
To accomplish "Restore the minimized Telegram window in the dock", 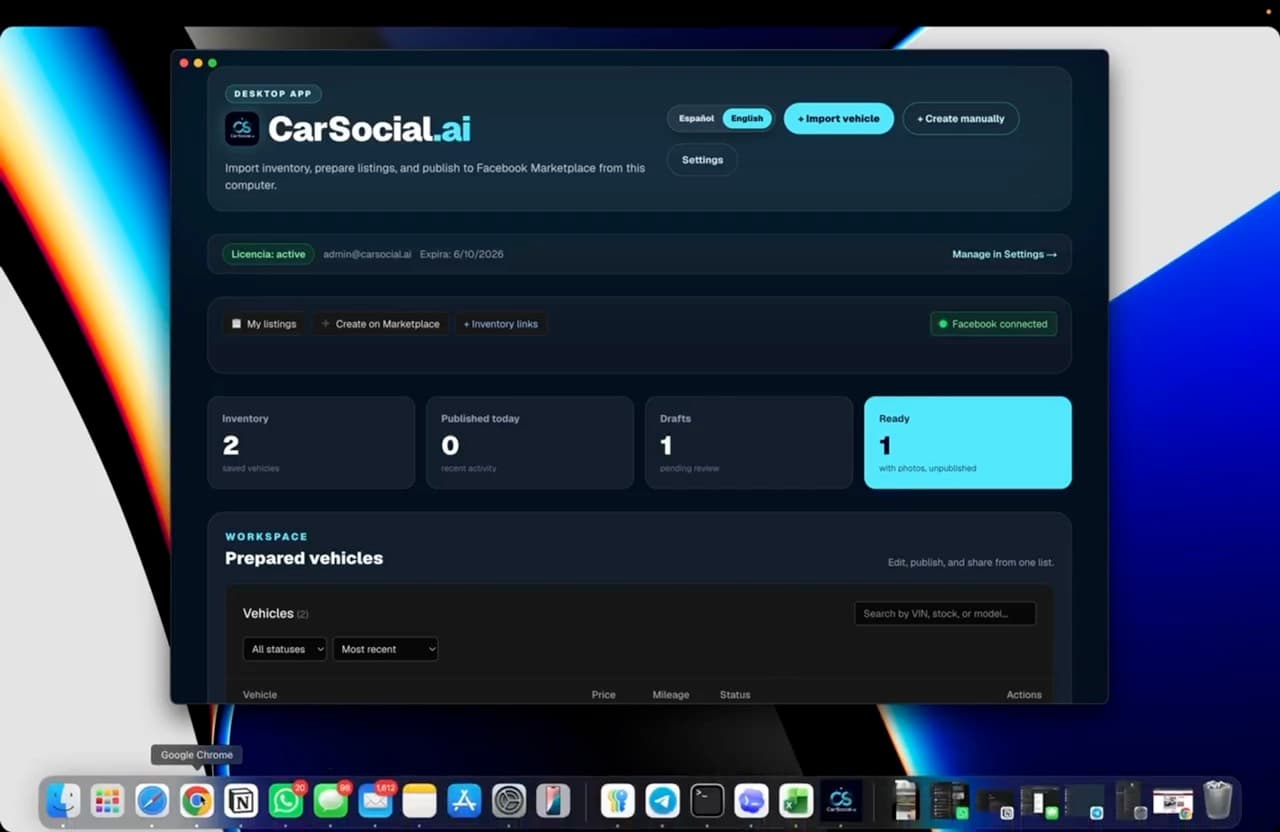I will pos(1085,801).
